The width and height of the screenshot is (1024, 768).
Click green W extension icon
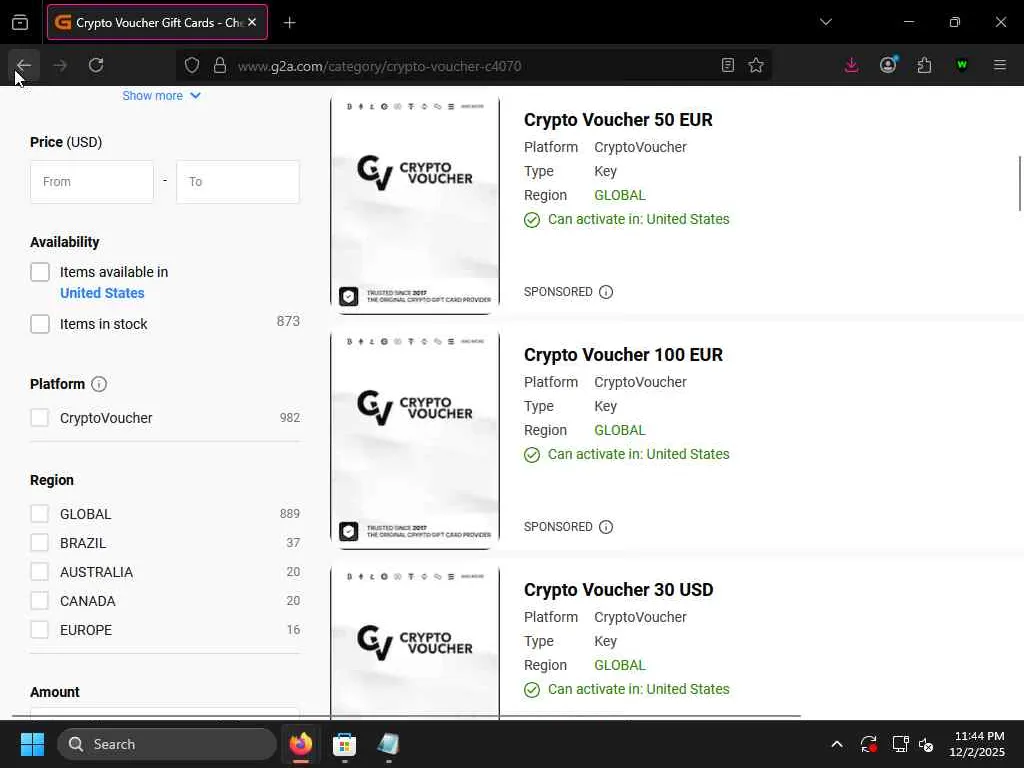[x=961, y=65]
